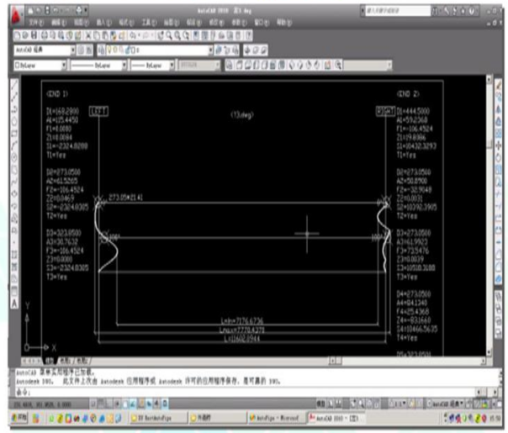The width and height of the screenshot is (508, 433).
Task: Click the Save icon in the Standard toolbar
Action: [34, 35]
